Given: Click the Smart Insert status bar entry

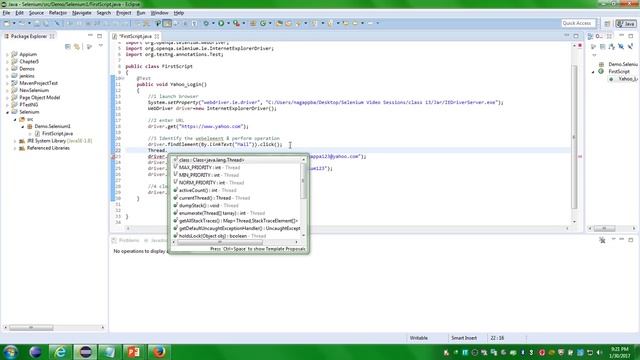Looking at the screenshot, I should click(x=464, y=338).
